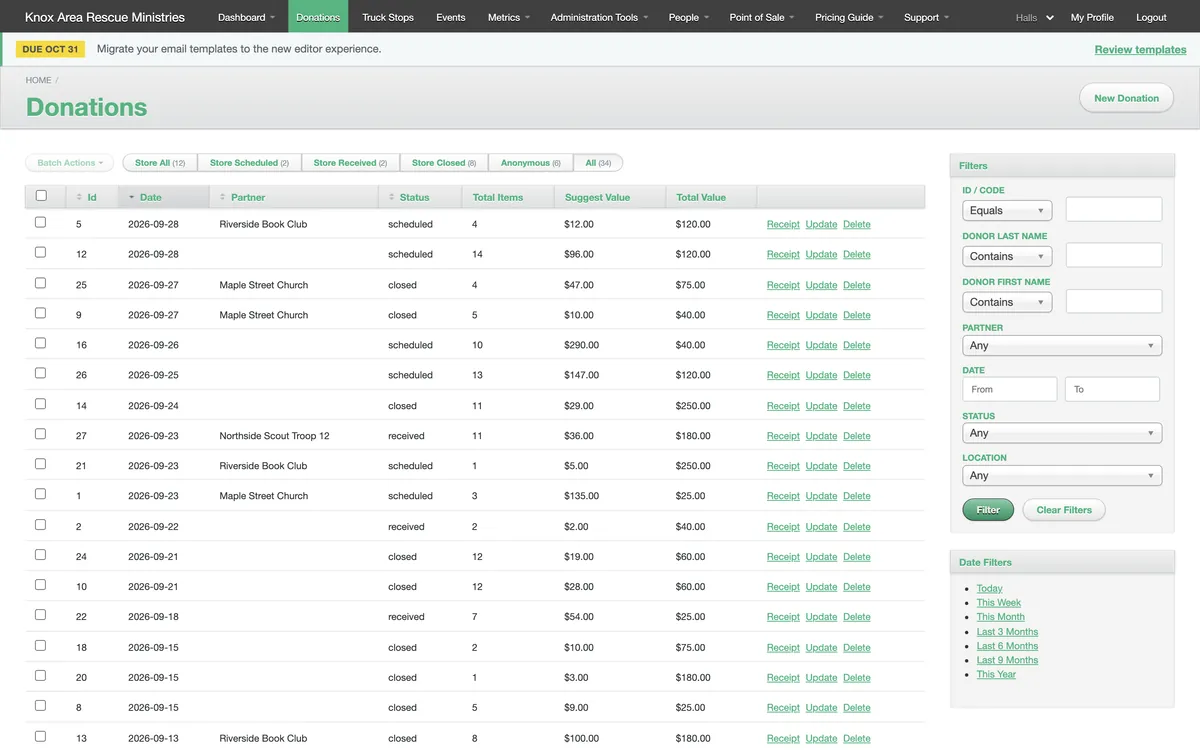Sort the table by the Id column
1200x750 pixels.
point(92,197)
